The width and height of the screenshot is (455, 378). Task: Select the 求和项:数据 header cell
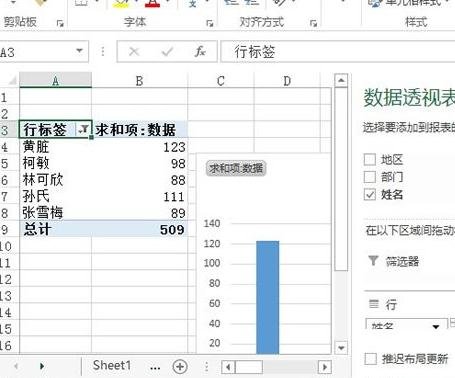click(139, 129)
